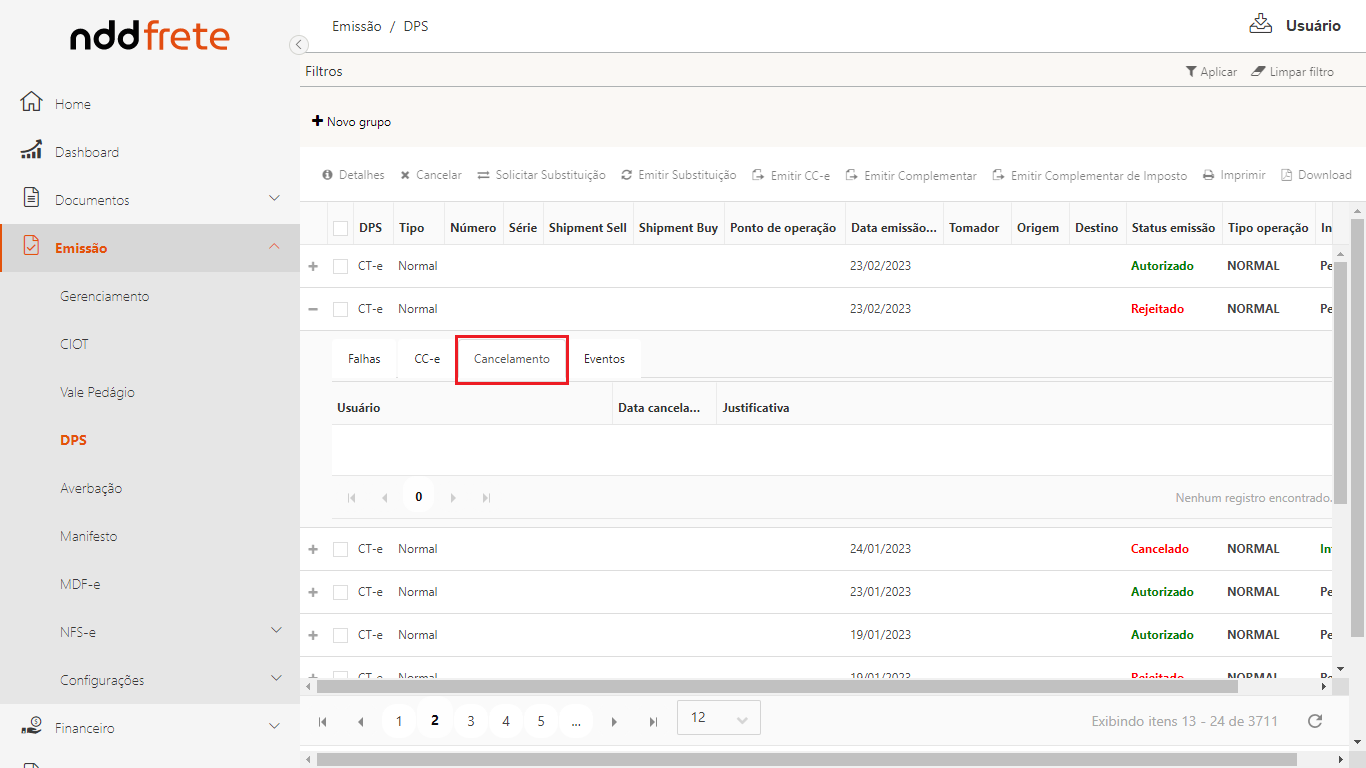Collapse the sidebar with the arrow button
The image size is (1366, 768).
pos(298,44)
